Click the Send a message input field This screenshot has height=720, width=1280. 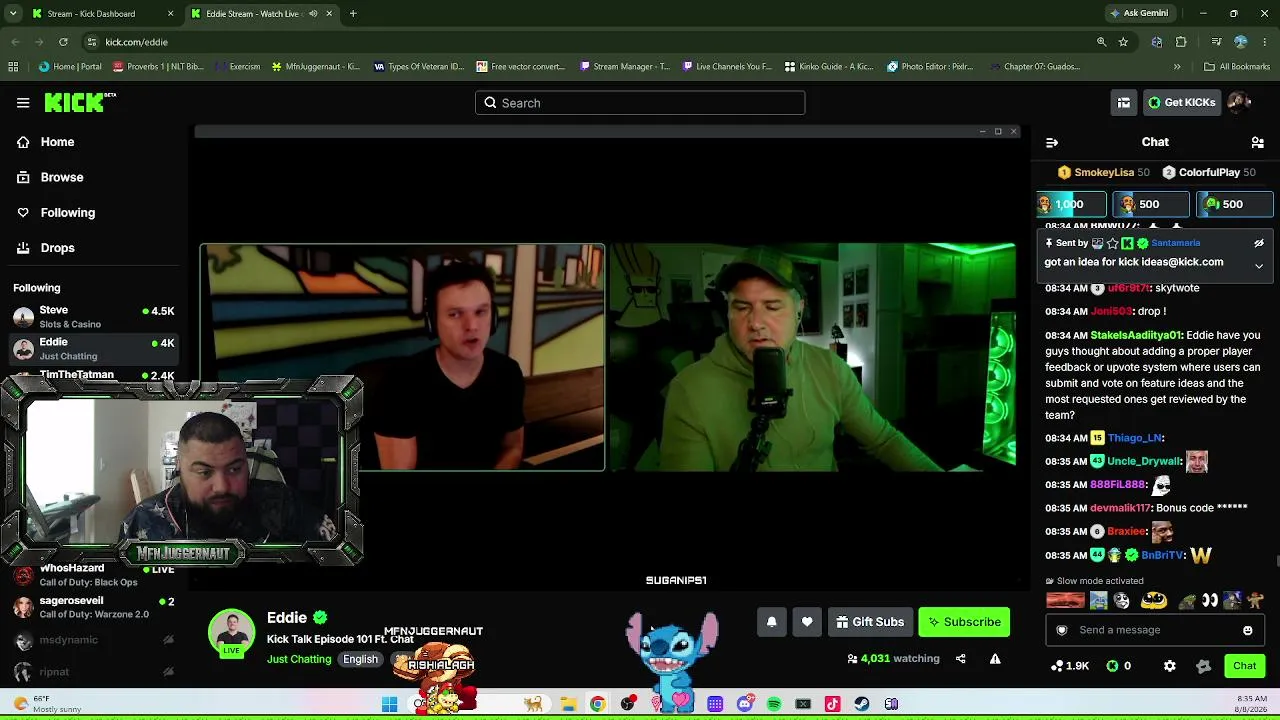coord(1155,630)
